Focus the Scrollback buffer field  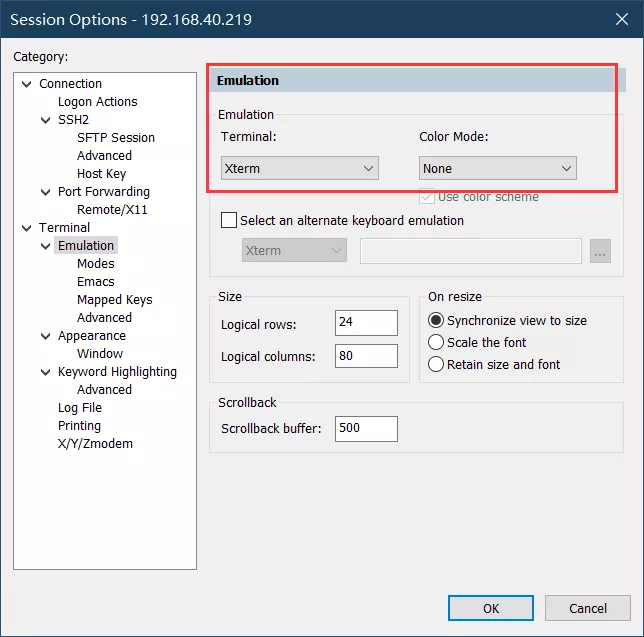(x=366, y=429)
